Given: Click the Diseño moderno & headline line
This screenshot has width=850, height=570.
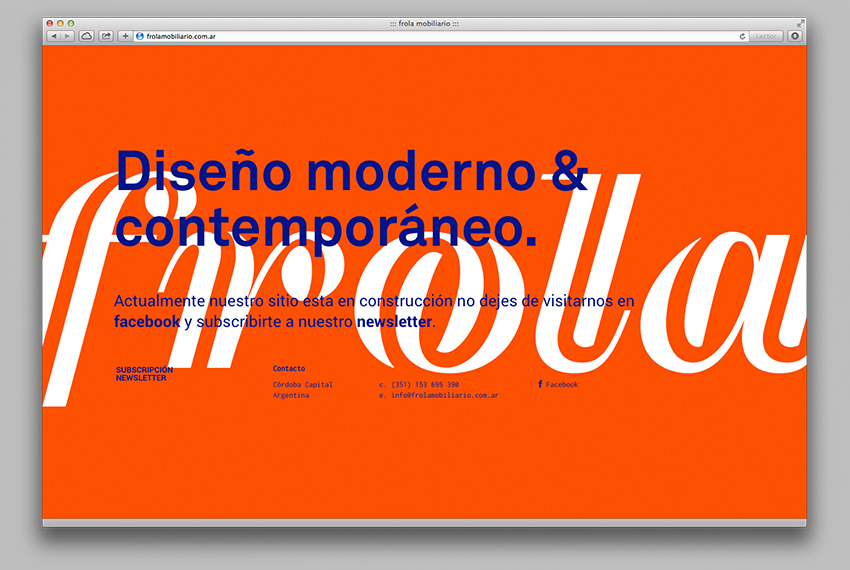Looking at the screenshot, I should [352, 170].
